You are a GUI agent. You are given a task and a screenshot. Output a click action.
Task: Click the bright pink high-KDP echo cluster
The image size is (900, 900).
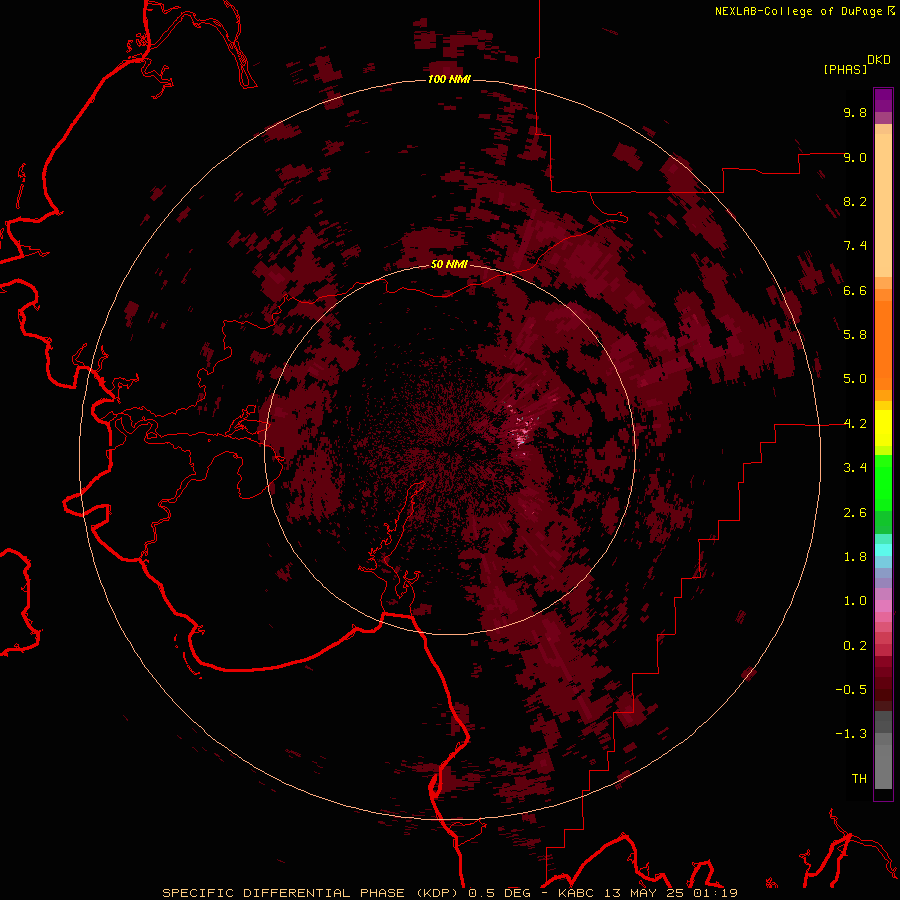522,432
